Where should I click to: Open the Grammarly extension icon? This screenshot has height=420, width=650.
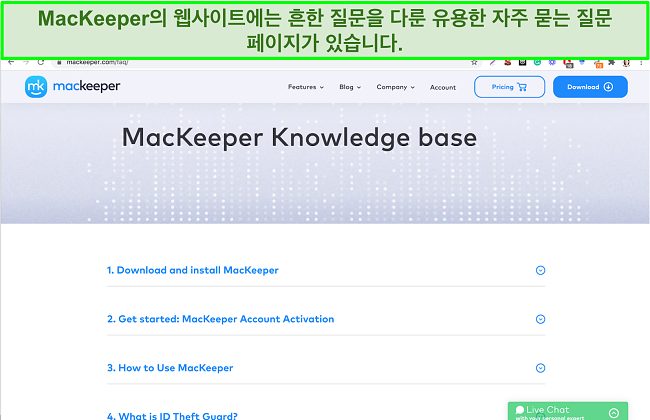537,63
